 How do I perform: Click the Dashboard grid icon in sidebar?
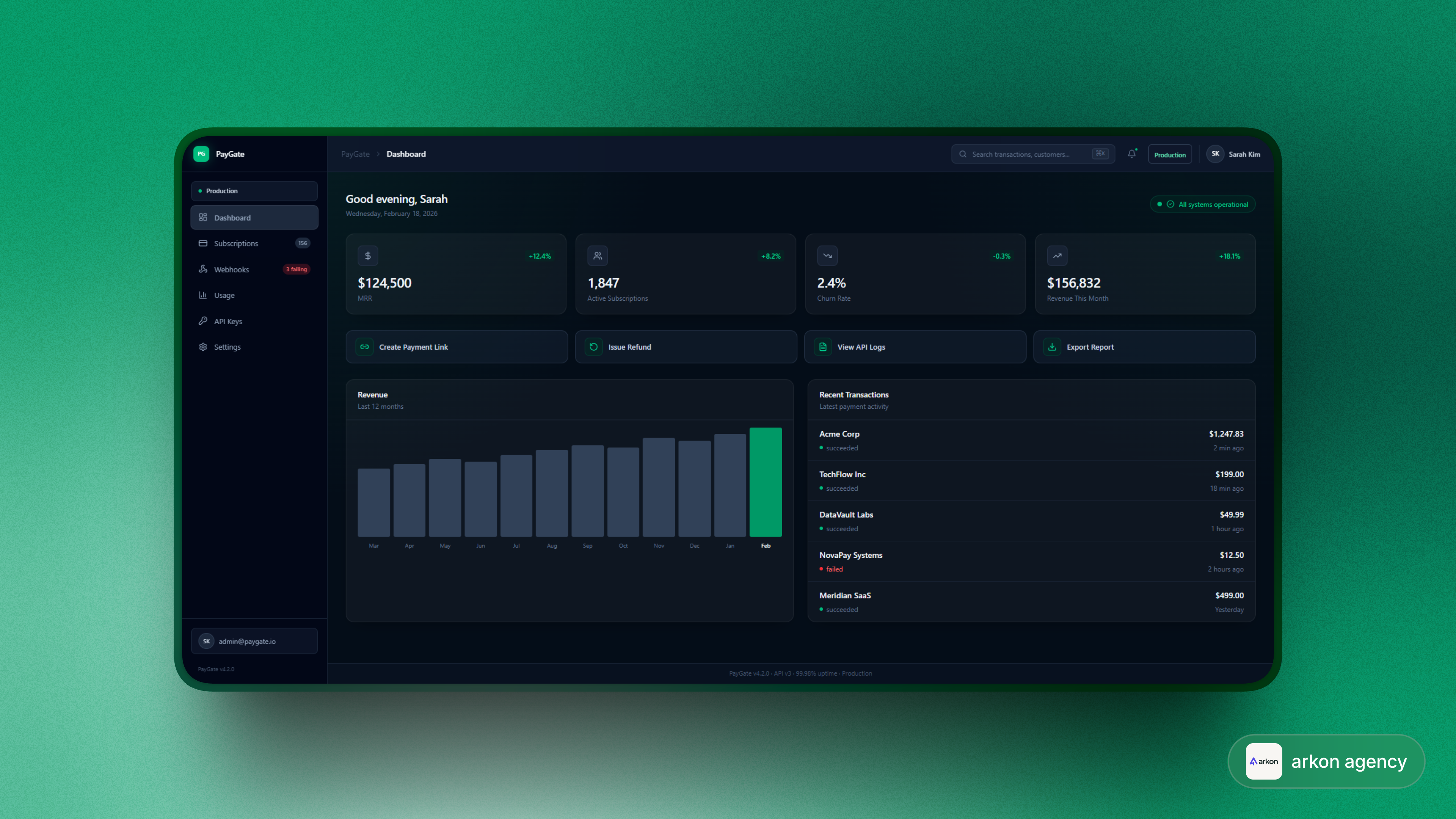(203, 218)
